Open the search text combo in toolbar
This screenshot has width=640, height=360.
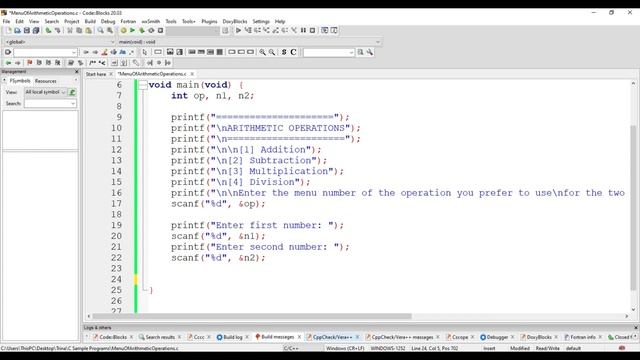pyautogui.click(x=45, y=52)
